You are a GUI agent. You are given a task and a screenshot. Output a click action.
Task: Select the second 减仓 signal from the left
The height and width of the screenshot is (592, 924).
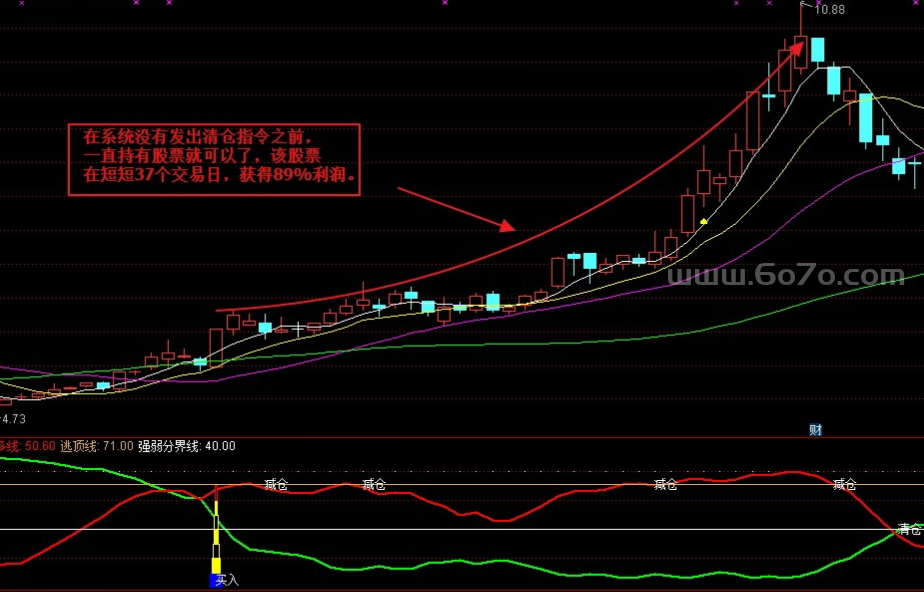(x=374, y=485)
